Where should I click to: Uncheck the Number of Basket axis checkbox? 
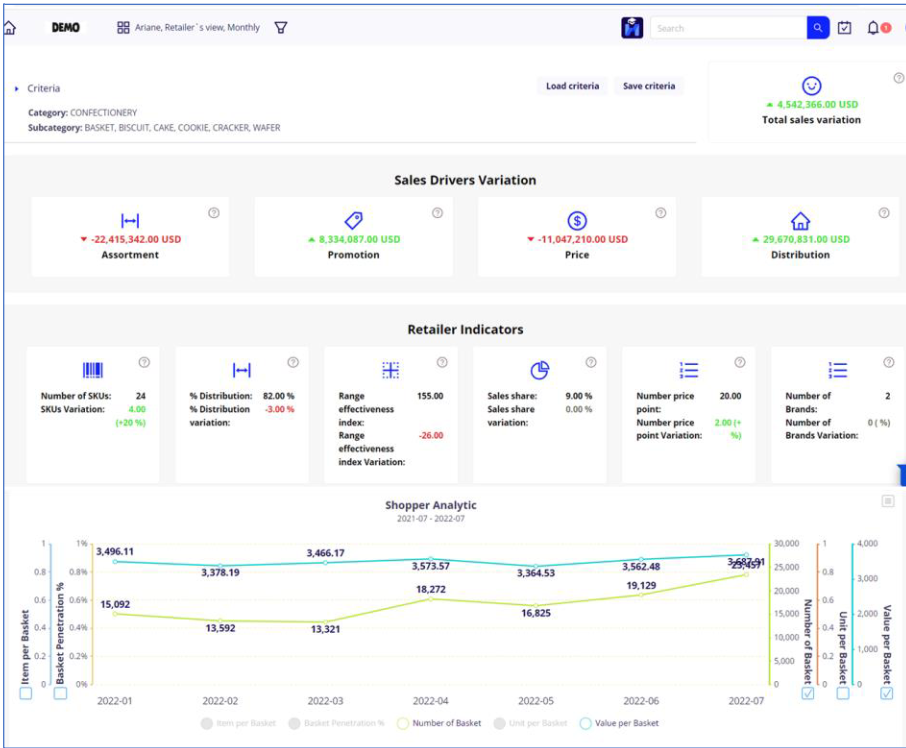coord(807,693)
